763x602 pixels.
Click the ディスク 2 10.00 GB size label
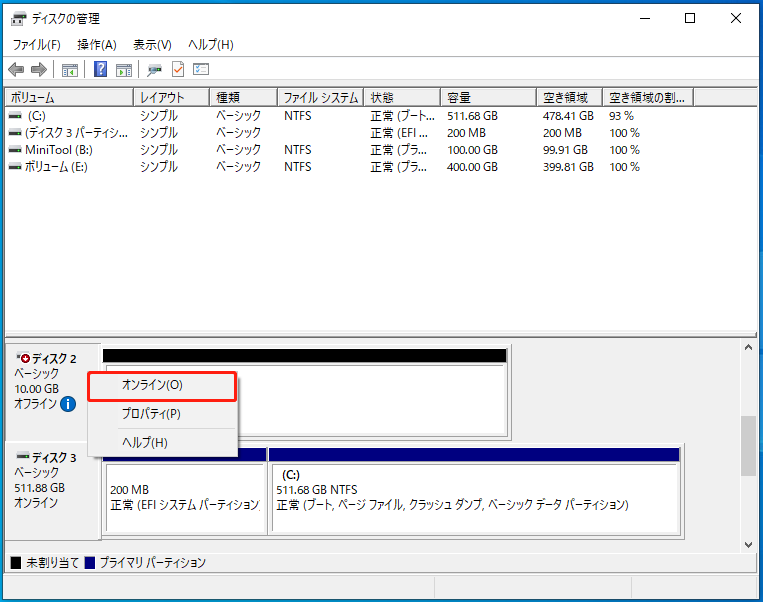click(x=36, y=389)
